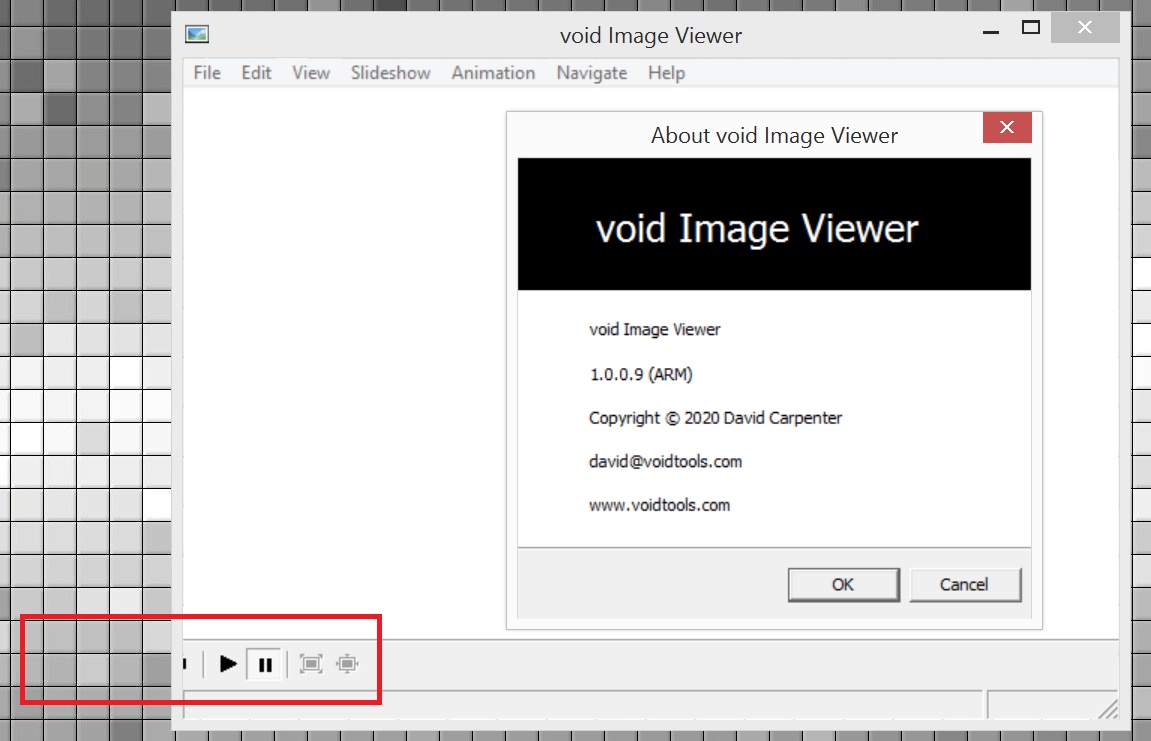Open the Slideshow menu
1151x741 pixels.
pos(390,72)
